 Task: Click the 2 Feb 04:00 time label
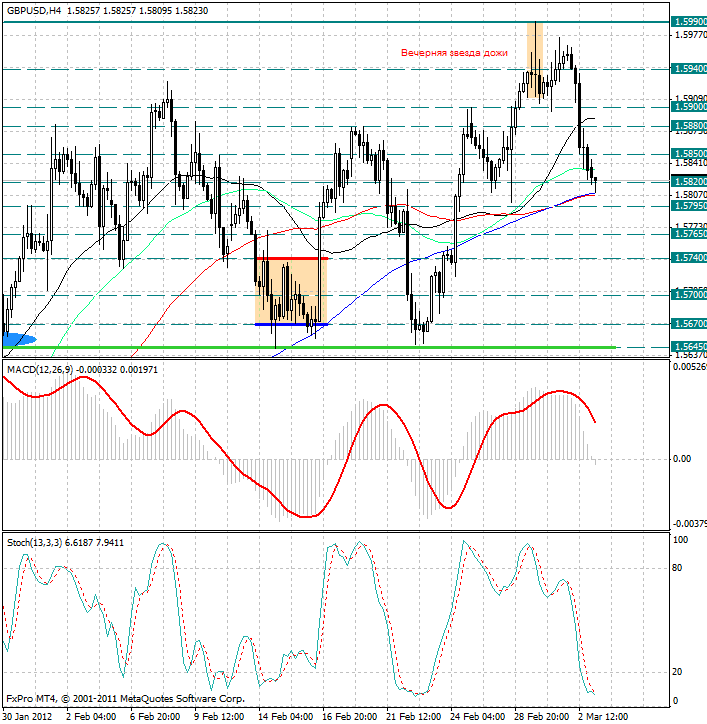pyautogui.click(x=91, y=717)
